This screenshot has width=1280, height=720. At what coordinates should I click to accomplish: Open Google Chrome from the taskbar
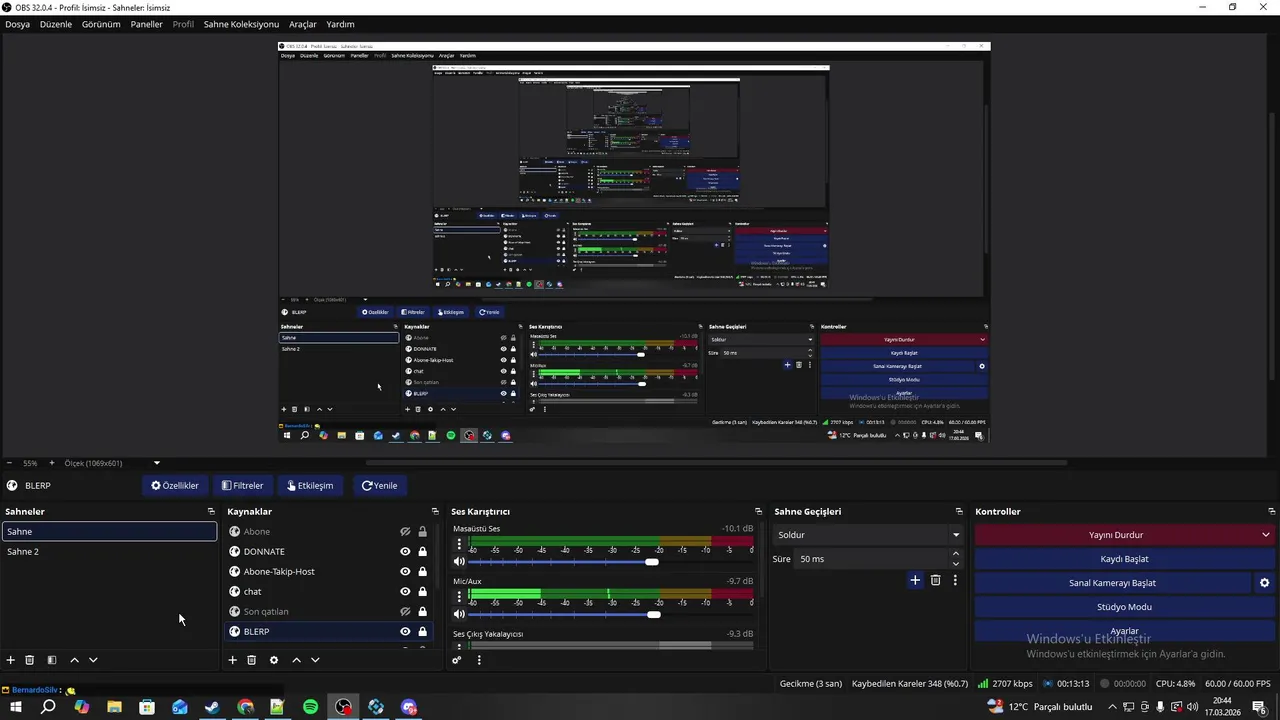click(x=245, y=707)
